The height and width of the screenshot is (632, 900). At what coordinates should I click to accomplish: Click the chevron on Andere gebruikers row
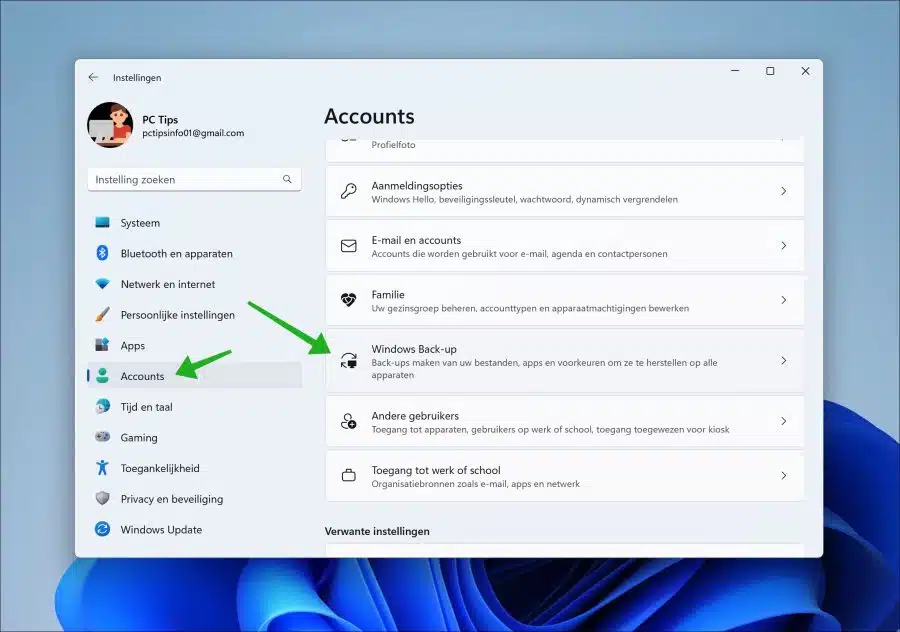click(x=783, y=421)
